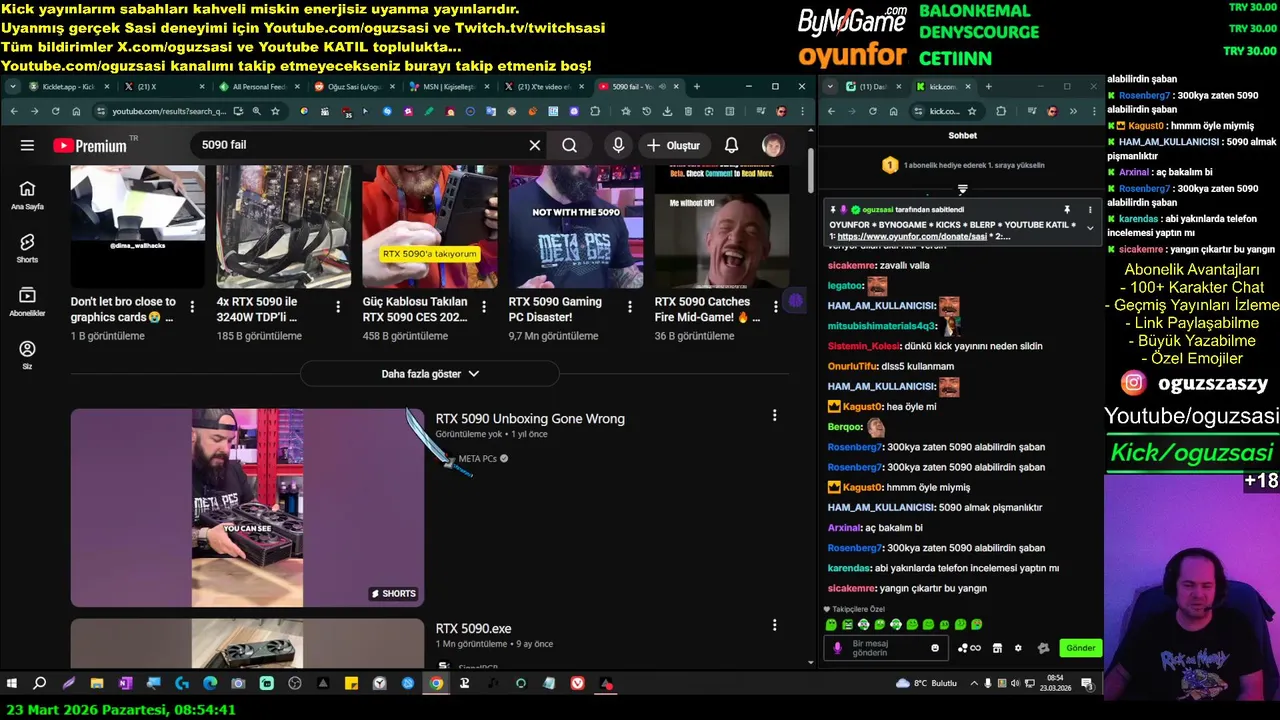Show hidden system tray icons
Screen dimensions: 1280x720
coord(976,684)
